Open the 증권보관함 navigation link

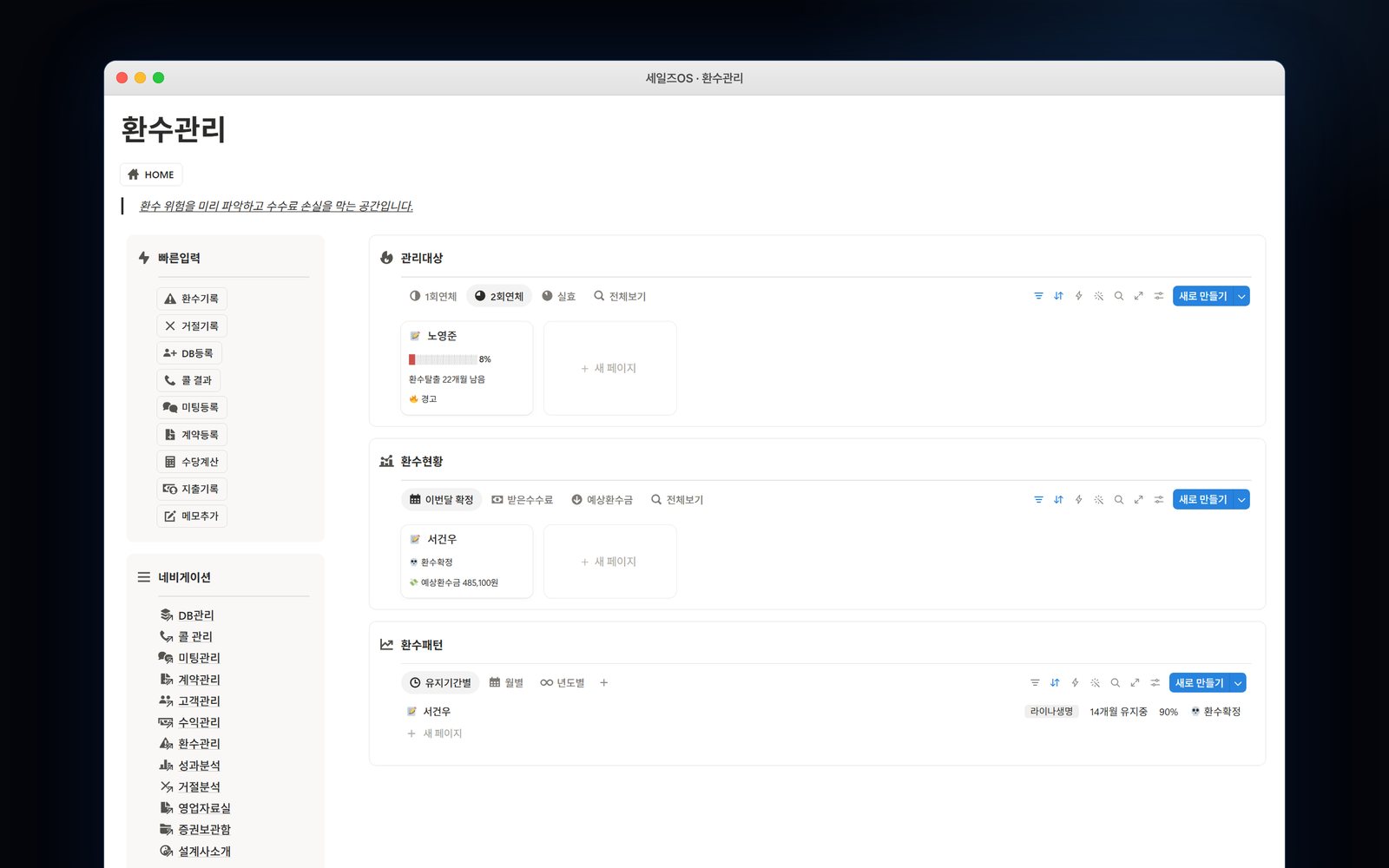coord(195,830)
